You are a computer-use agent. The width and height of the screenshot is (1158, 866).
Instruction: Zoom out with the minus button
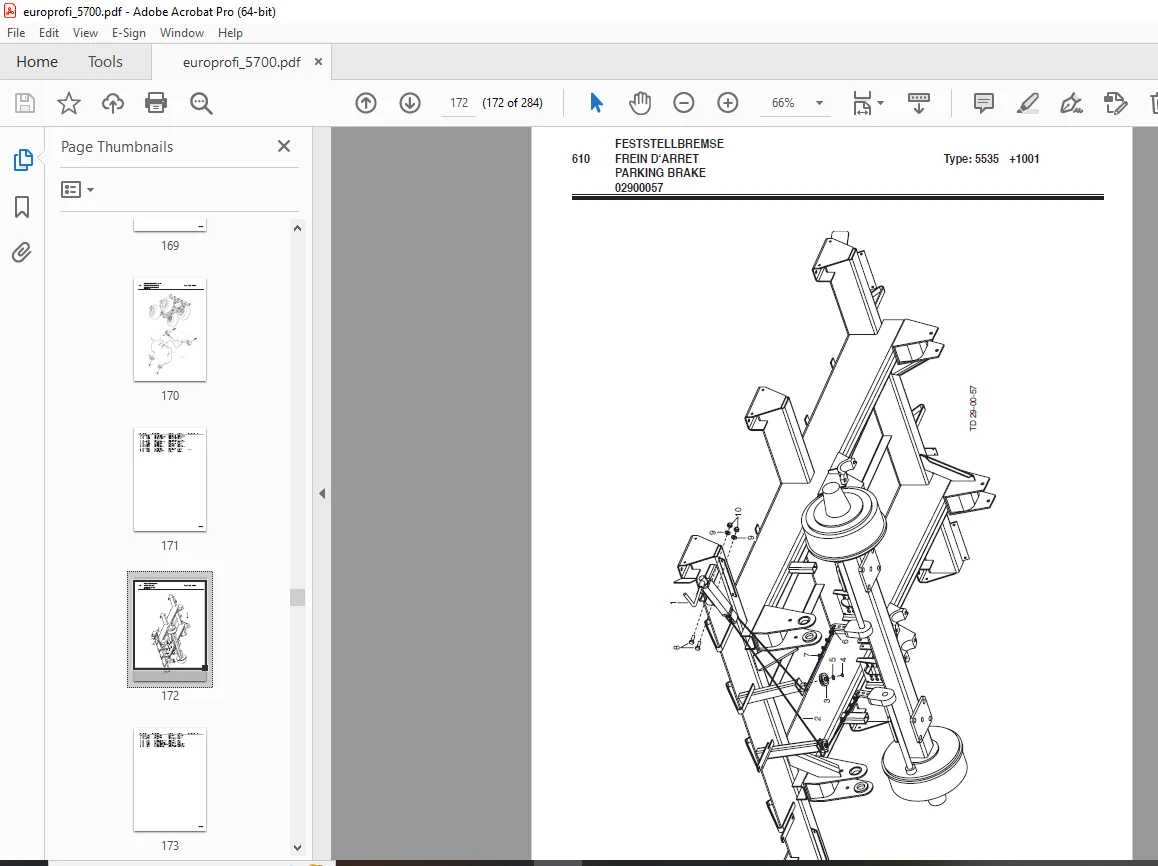point(684,103)
